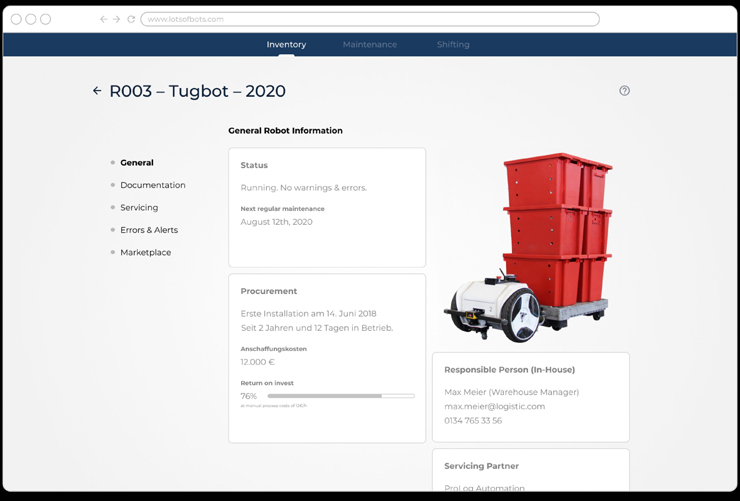Click the back arrow beside R003 title
The width and height of the screenshot is (740, 501).
click(x=97, y=91)
